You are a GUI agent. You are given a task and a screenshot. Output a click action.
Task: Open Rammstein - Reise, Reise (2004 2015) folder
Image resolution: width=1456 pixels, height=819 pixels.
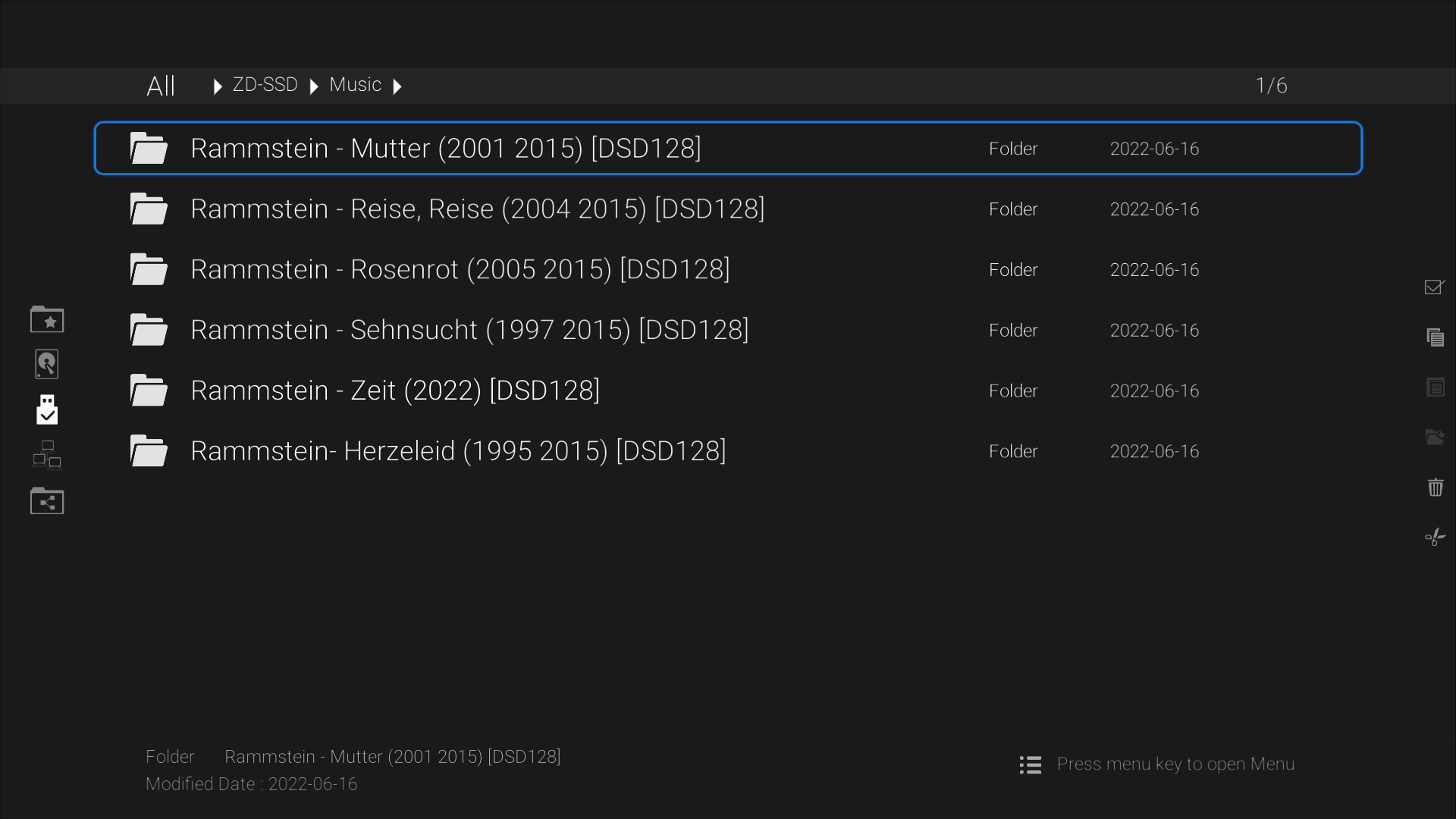[x=728, y=209]
